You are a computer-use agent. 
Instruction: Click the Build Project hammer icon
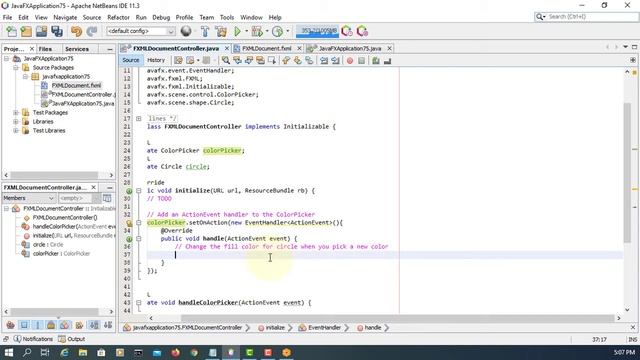(x=205, y=31)
